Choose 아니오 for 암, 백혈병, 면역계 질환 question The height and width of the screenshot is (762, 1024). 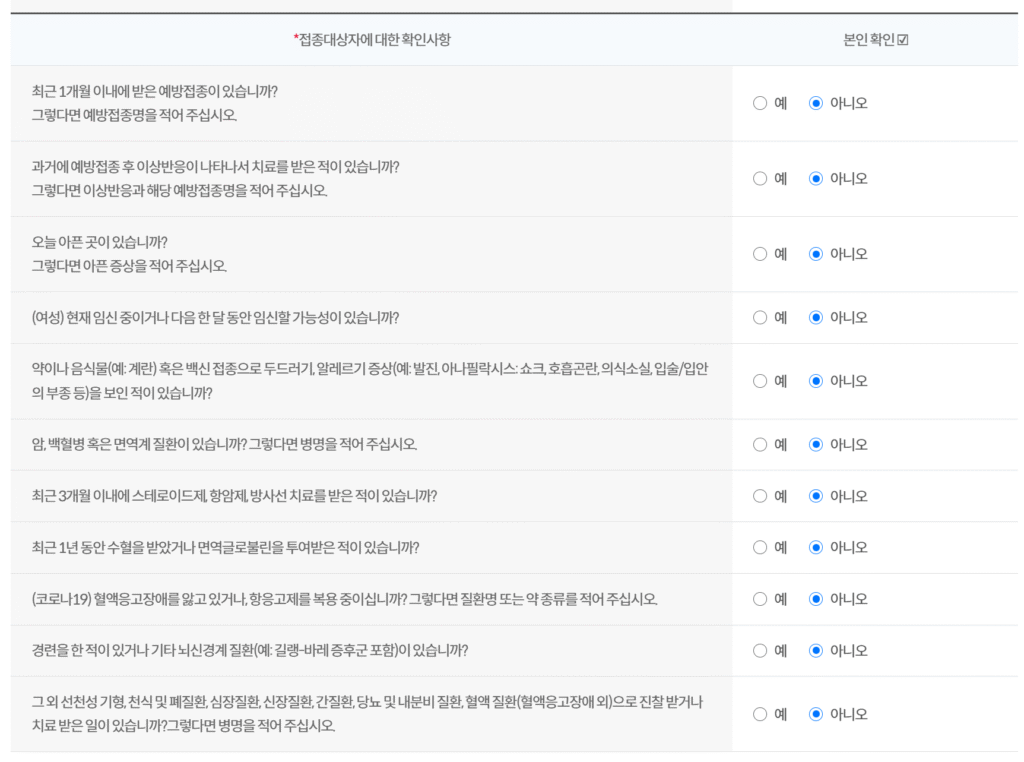816,445
